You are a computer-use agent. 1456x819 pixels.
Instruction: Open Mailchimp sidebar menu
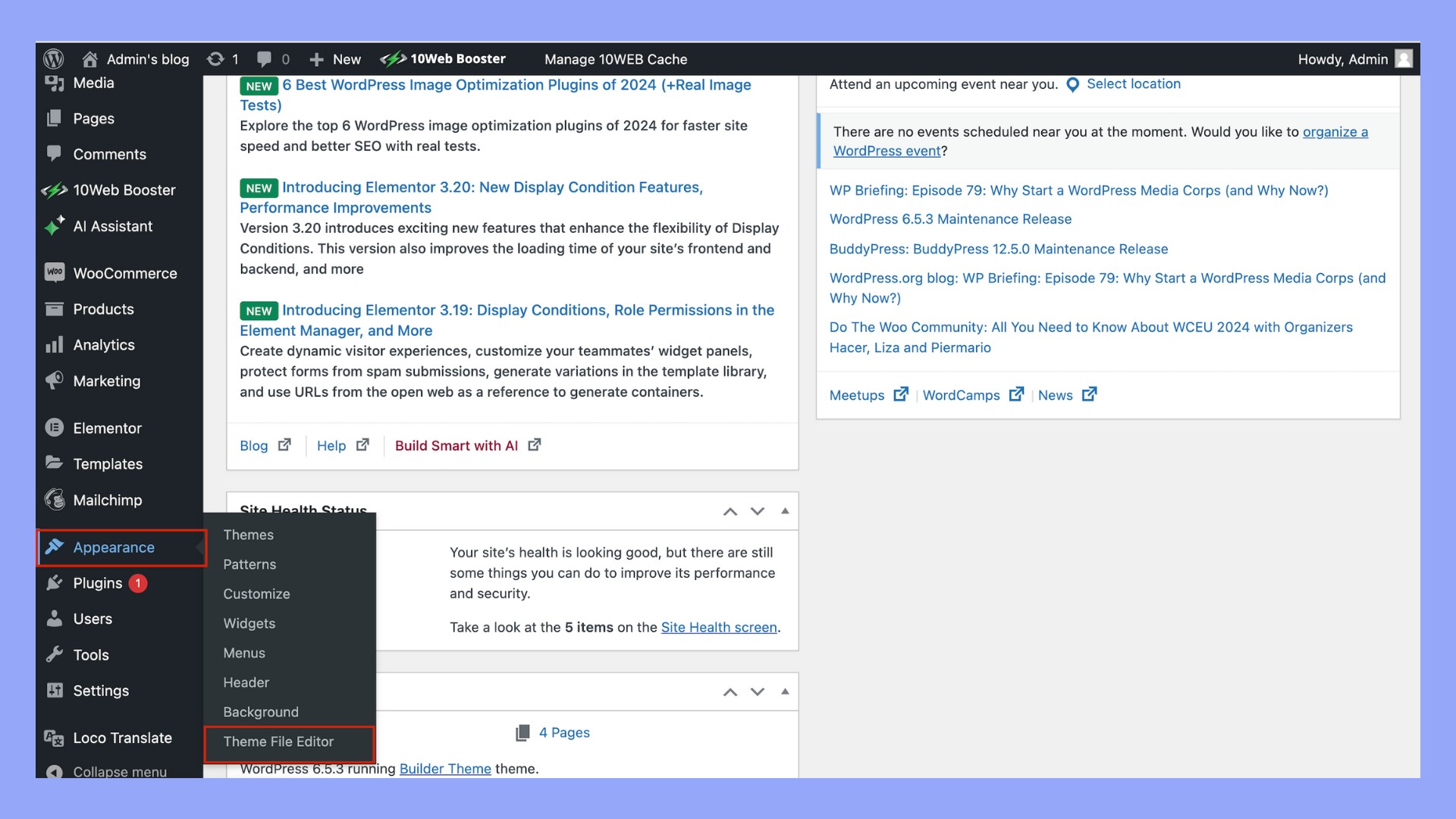point(107,500)
